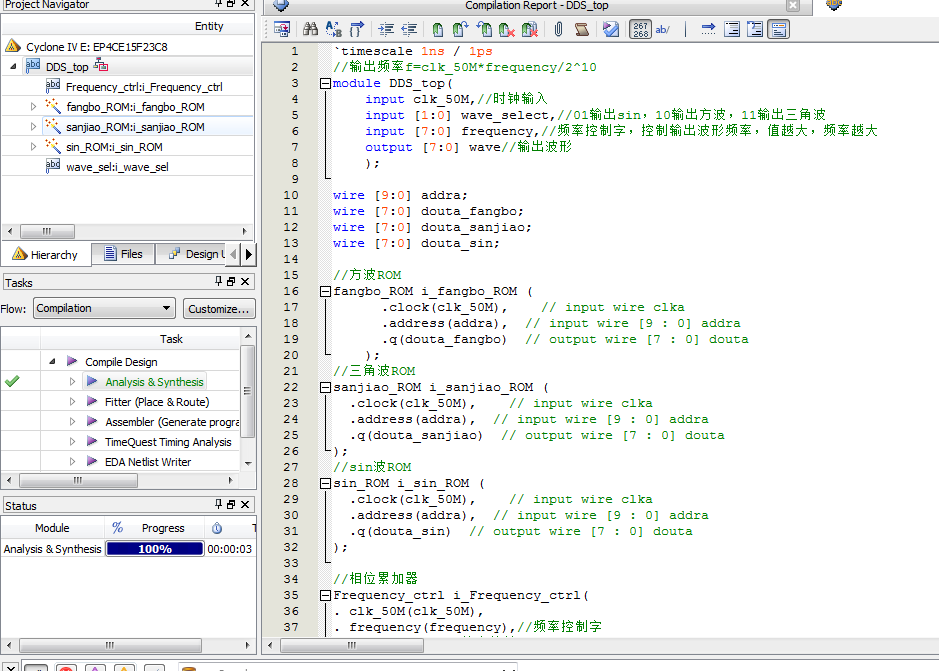
Task: Switch to the Files tab
Action: coord(123,254)
